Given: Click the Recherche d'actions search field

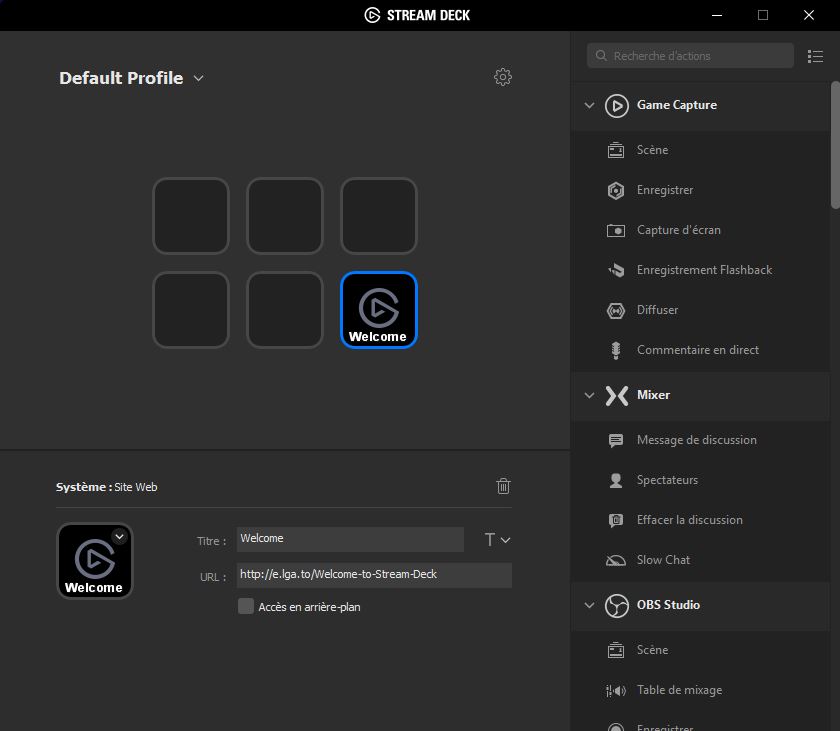Looking at the screenshot, I should click(x=690, y=56).
